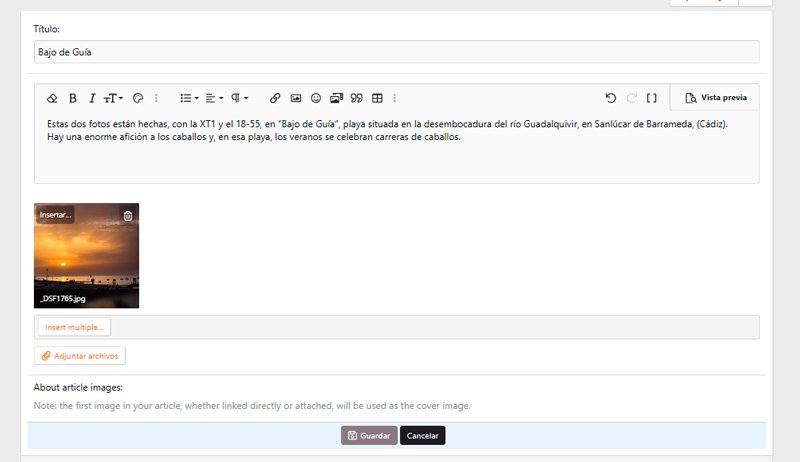Image resolution: width=800 pixels, height=462 pixels.
Task: Click the eraser remove formatting icon
Action: pyautogui.click(x=52, y=98)
